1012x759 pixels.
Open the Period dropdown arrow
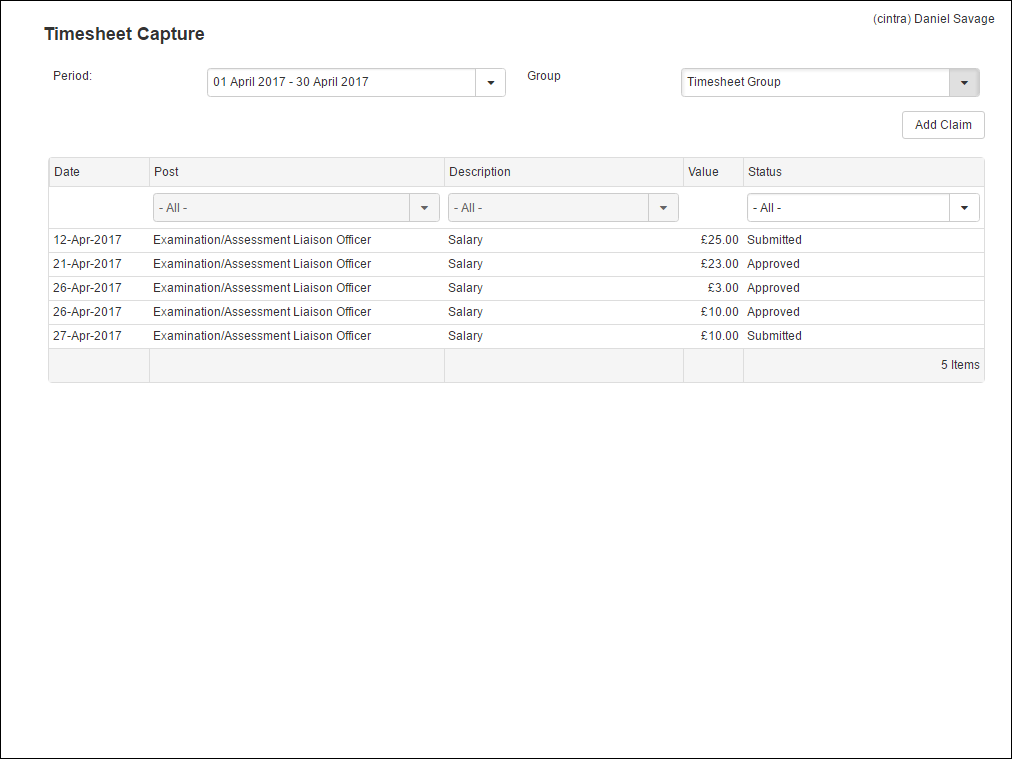491,83
